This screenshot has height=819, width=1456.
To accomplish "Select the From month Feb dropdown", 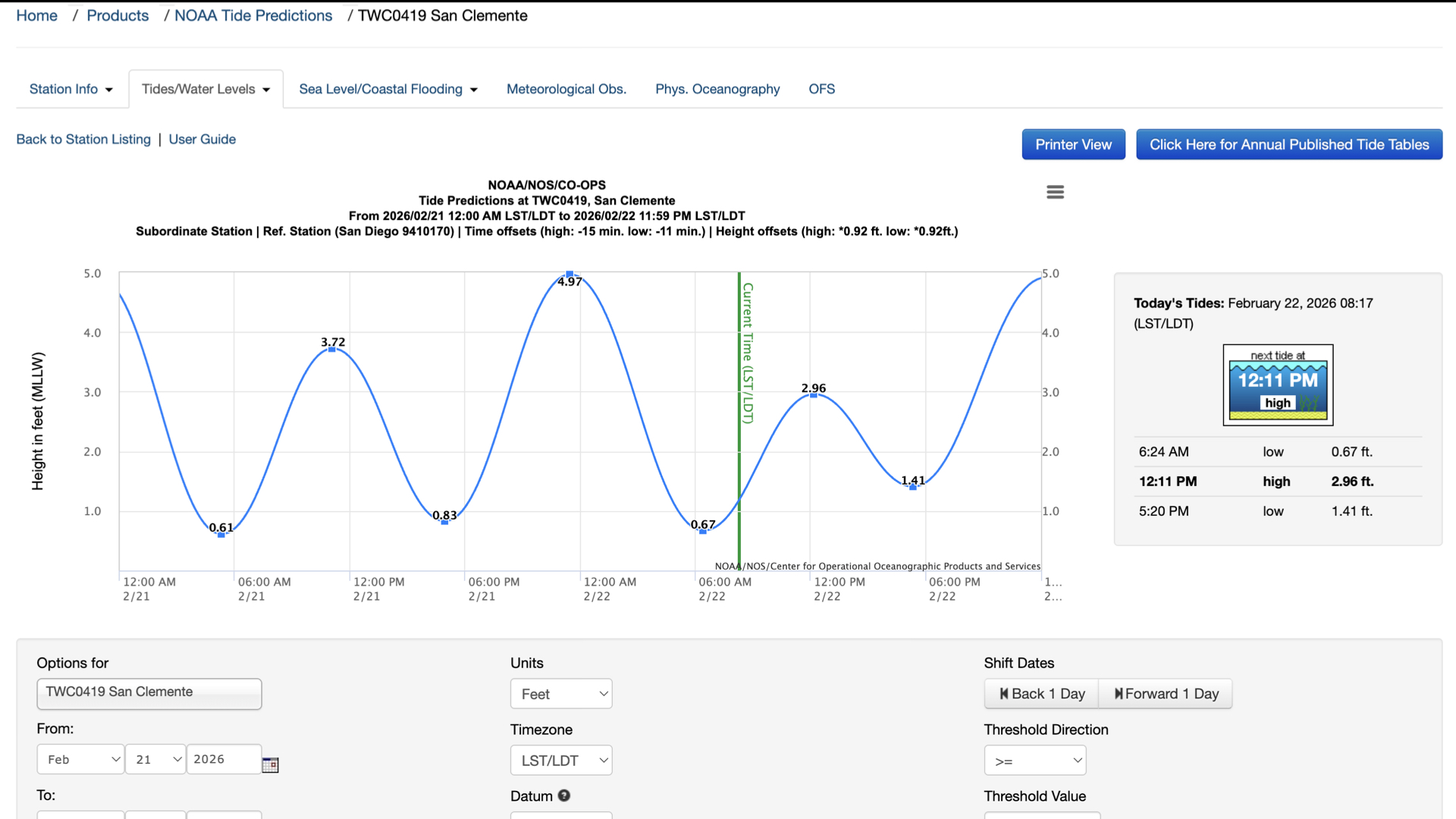I will tap(80, 759).
